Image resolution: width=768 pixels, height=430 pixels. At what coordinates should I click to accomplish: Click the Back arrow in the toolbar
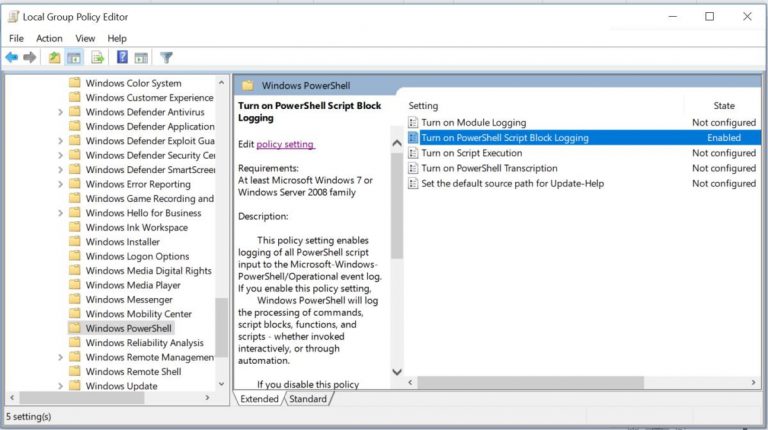click(11, 58)
